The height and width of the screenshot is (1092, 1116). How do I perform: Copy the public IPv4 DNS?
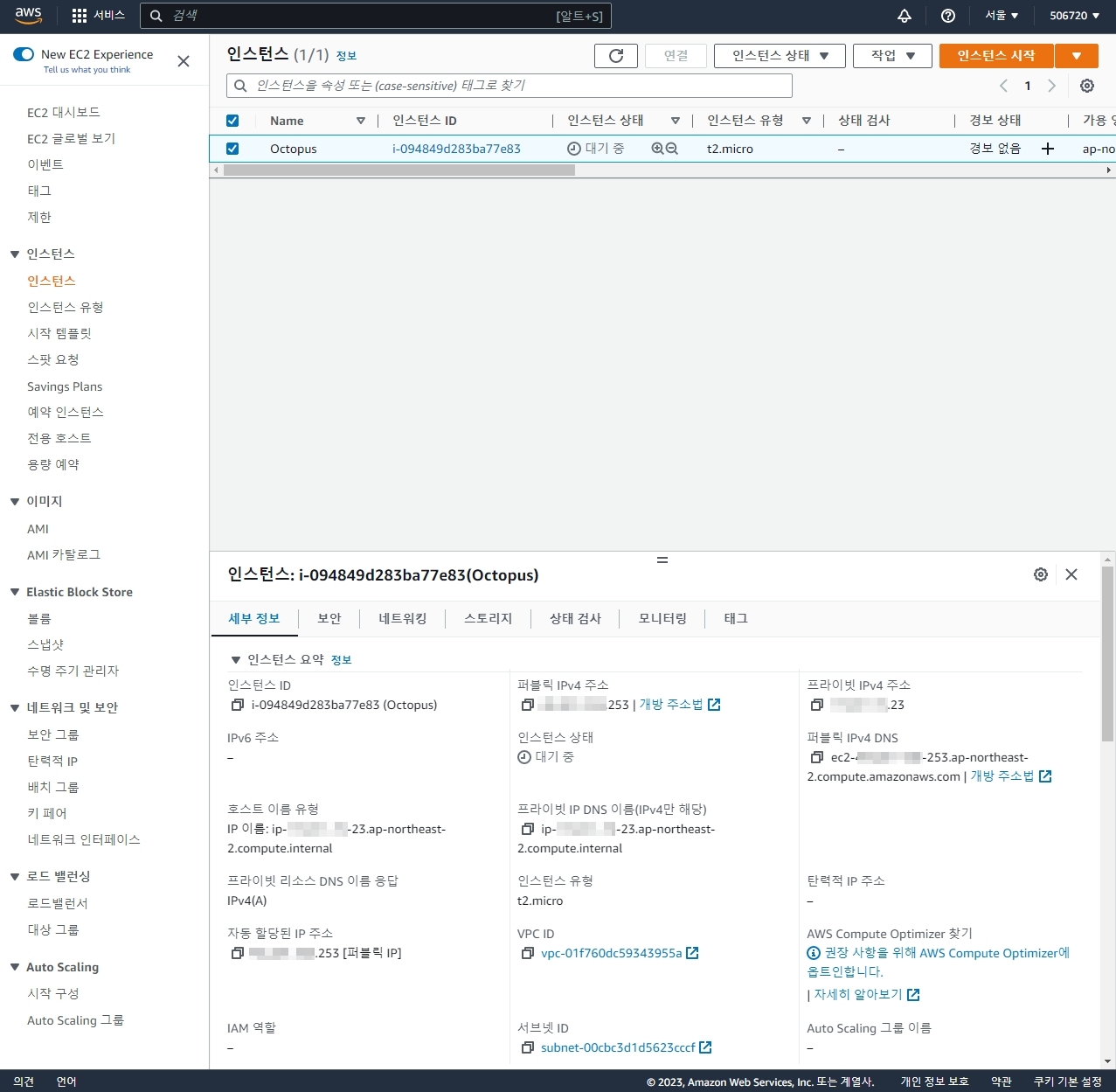(x=817, y=757)
